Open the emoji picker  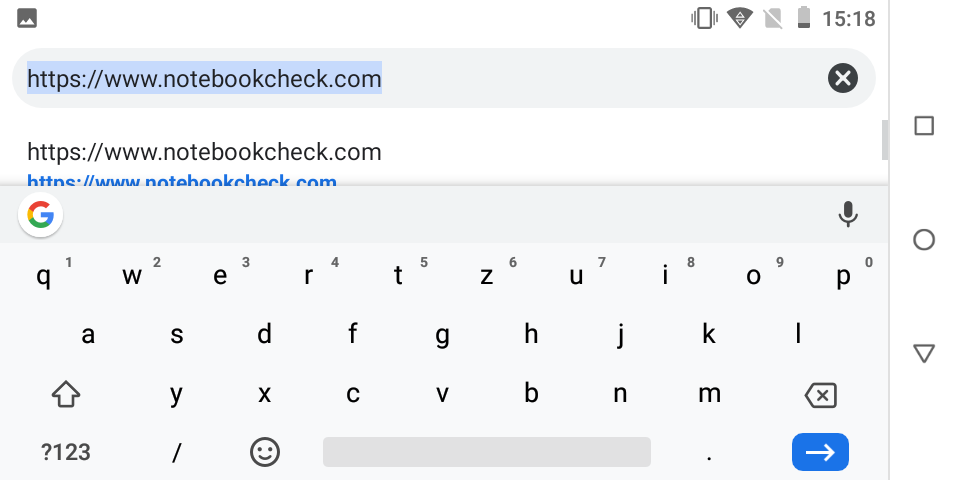(x=264, y=452)
